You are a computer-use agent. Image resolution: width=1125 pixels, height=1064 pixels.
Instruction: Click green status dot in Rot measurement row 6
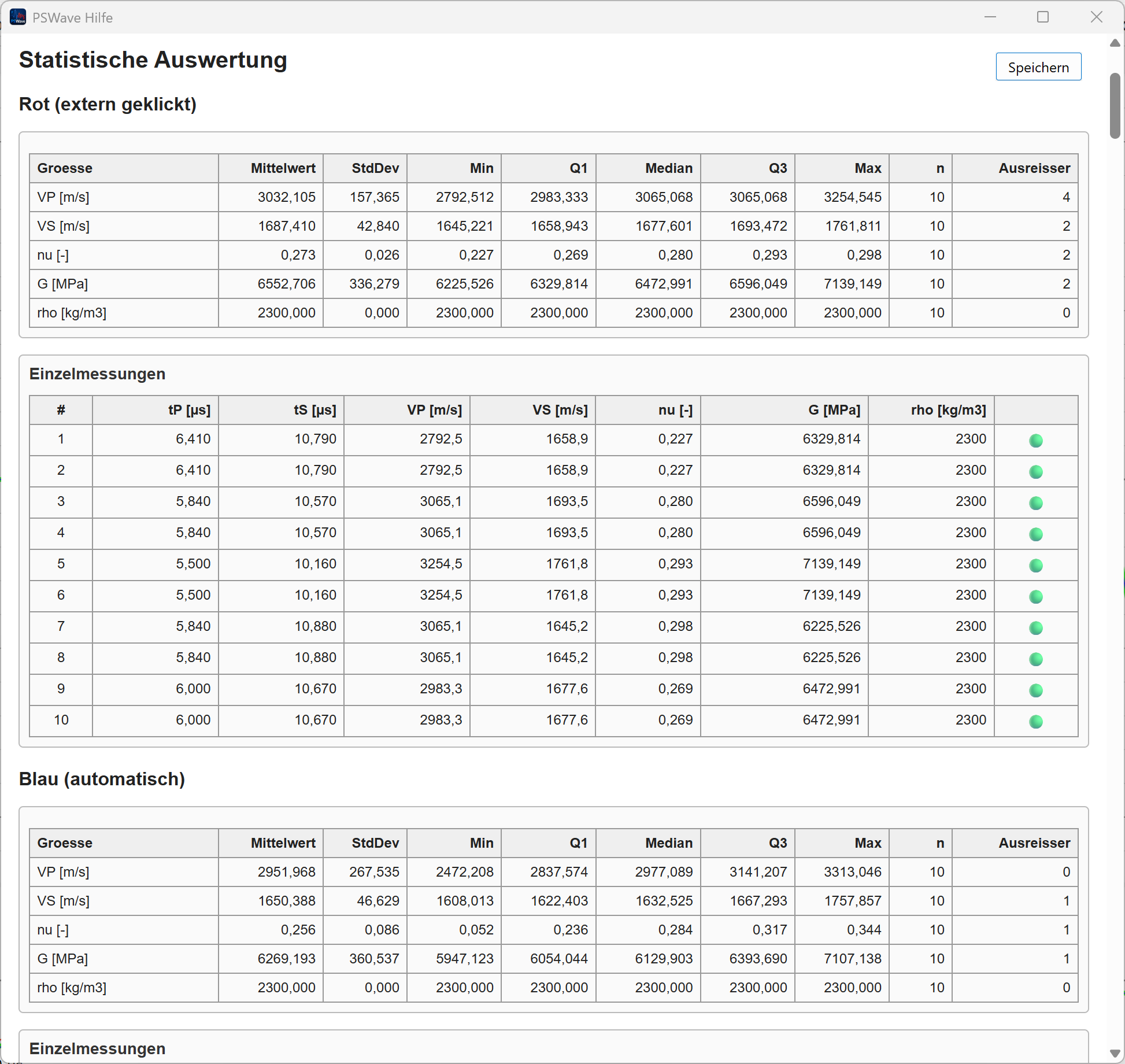point(1036,597)
